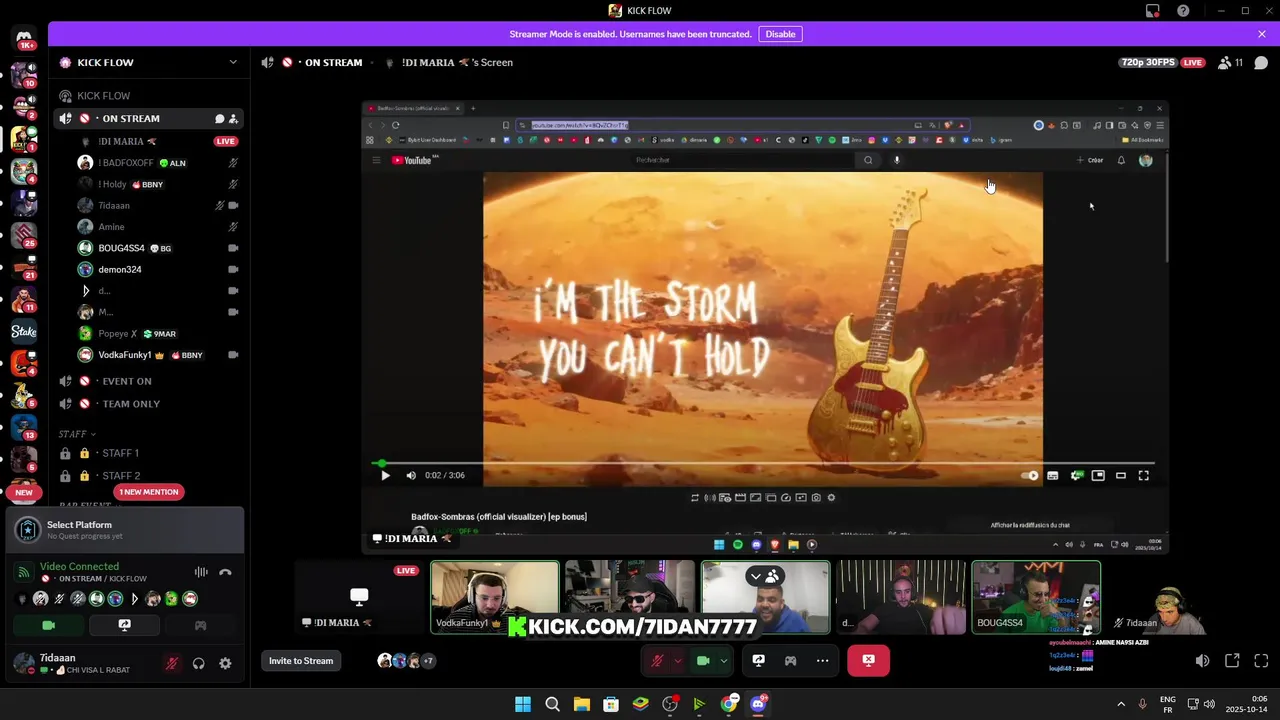Toggle deafen headphones in user panel
Screen dimensions: 1280x720
coord(198,663)
